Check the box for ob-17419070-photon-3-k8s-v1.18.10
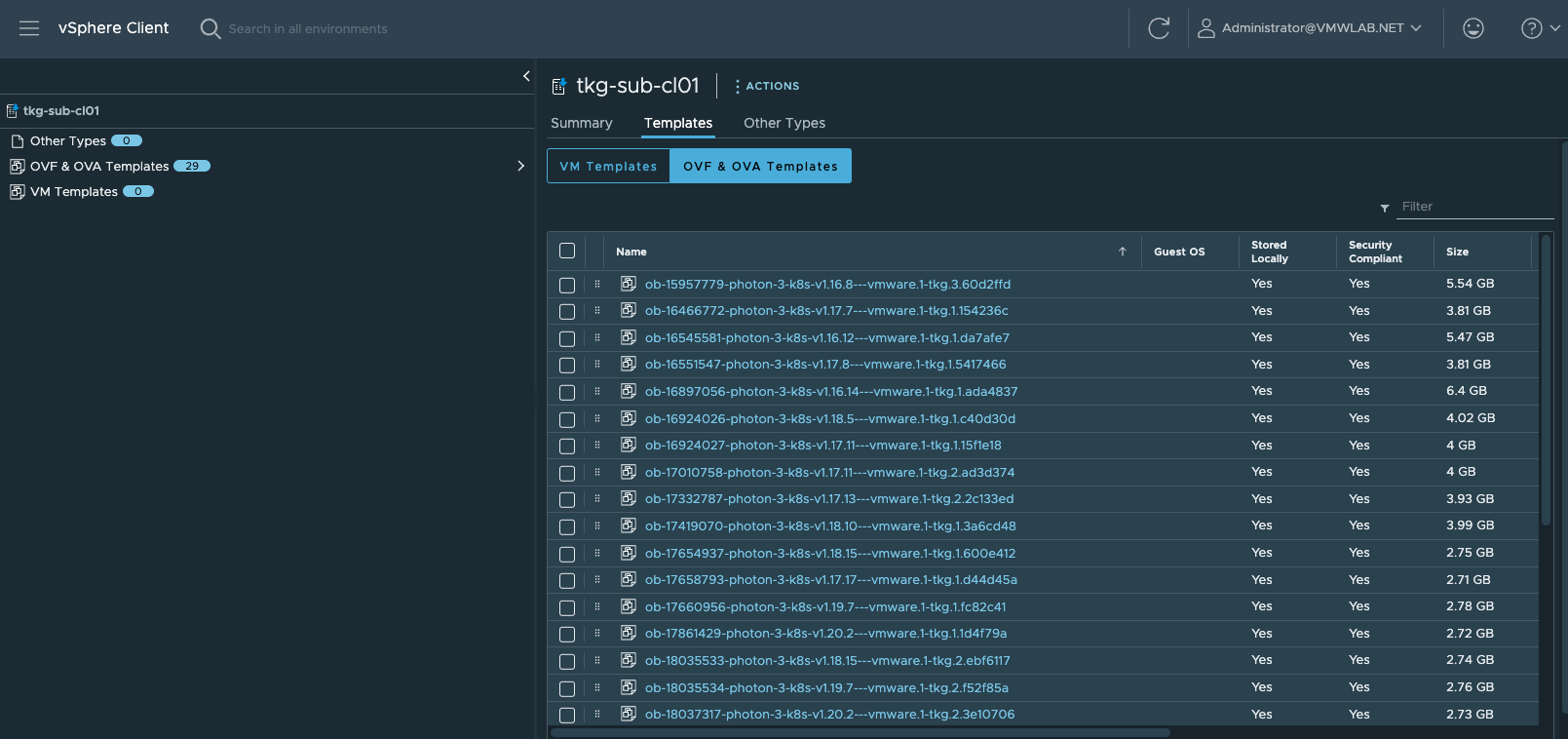Viewport: 1568px width, 739px height. 567,526
